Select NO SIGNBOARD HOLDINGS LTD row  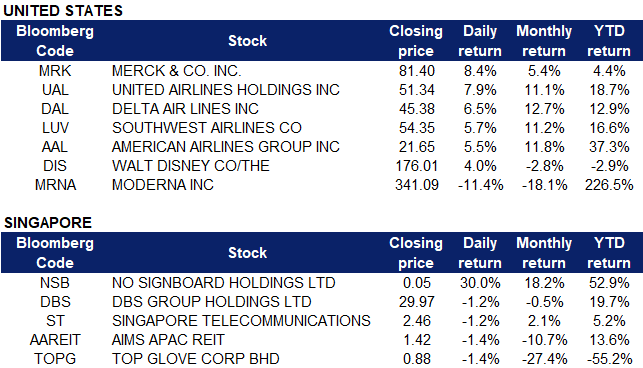(x=322, y=283)
